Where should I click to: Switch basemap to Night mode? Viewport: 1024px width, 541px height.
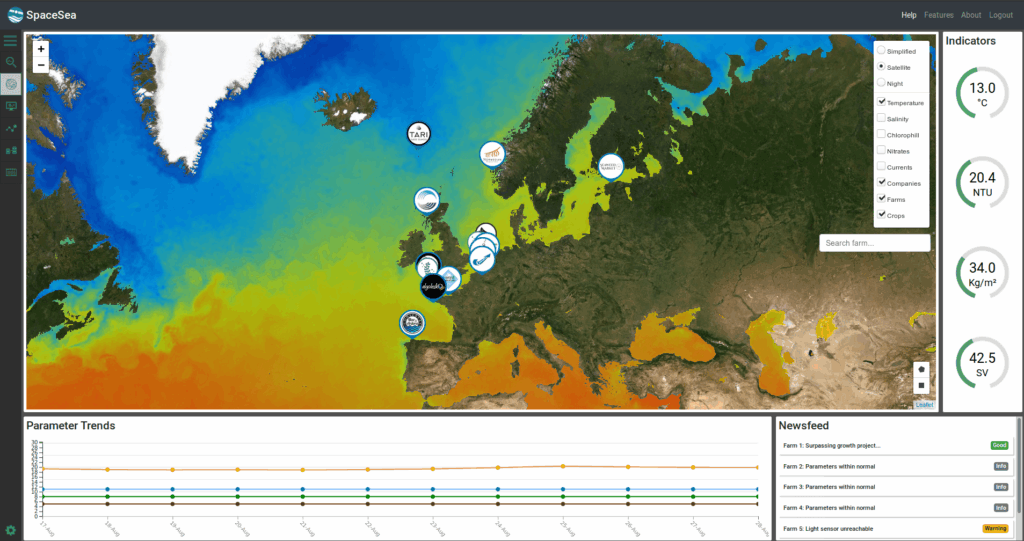(881, 83)
